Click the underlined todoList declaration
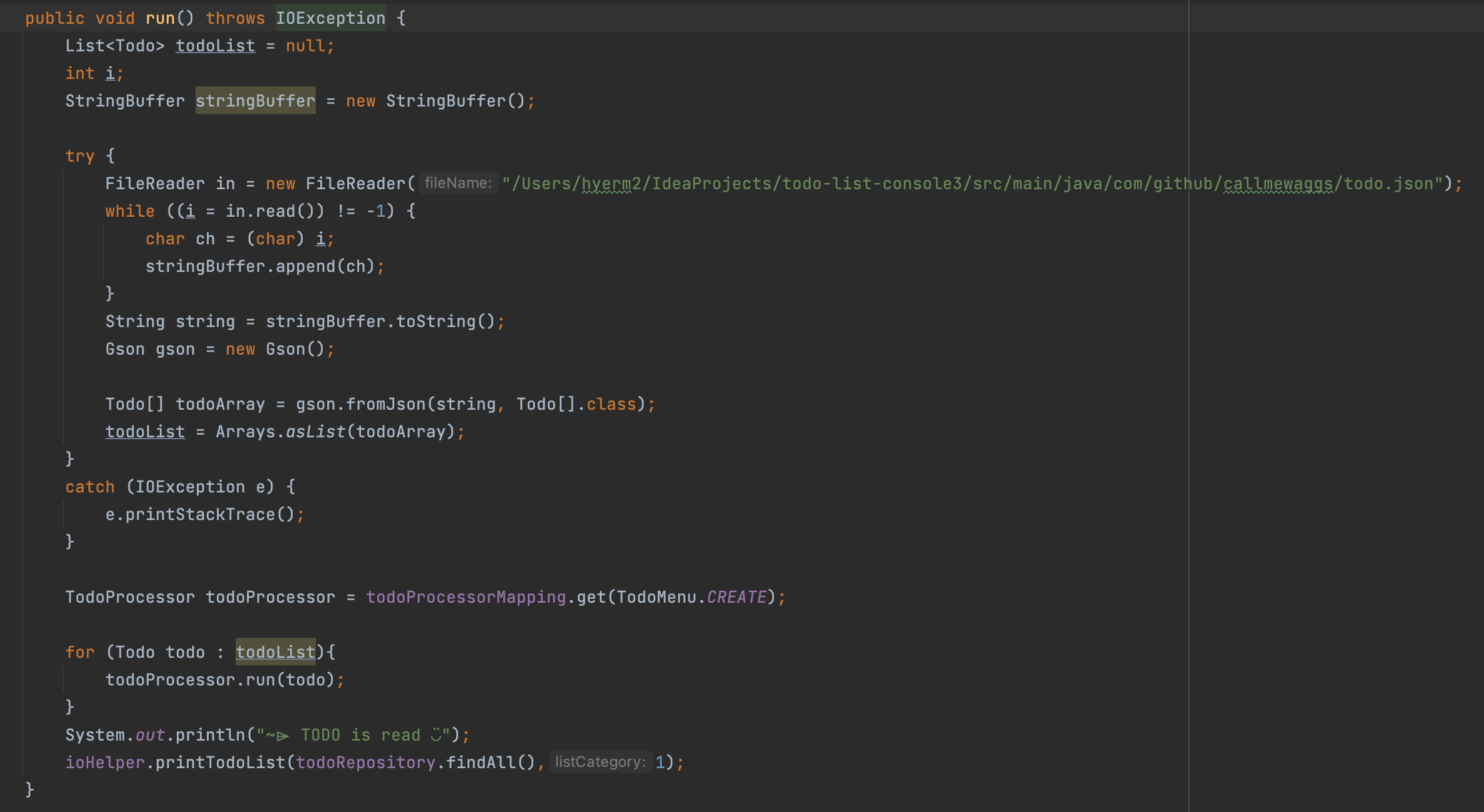Screen dimensions: 1484x812 coord(215,46)
